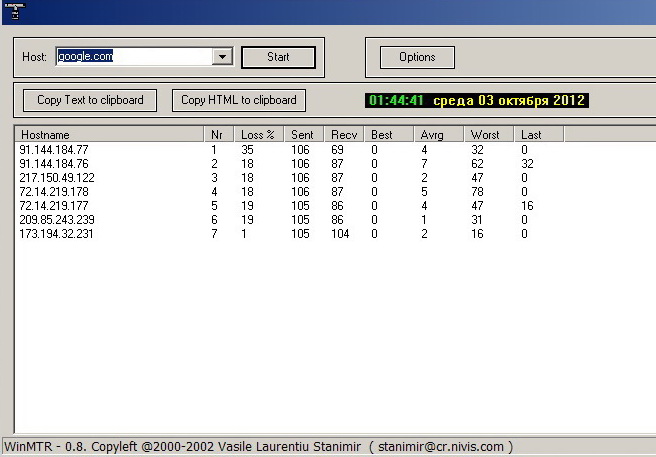The image size is (656, 457).
Task: Click Copy HTML to clipboard
Action: pyautogui.click(x=239, y=100)
